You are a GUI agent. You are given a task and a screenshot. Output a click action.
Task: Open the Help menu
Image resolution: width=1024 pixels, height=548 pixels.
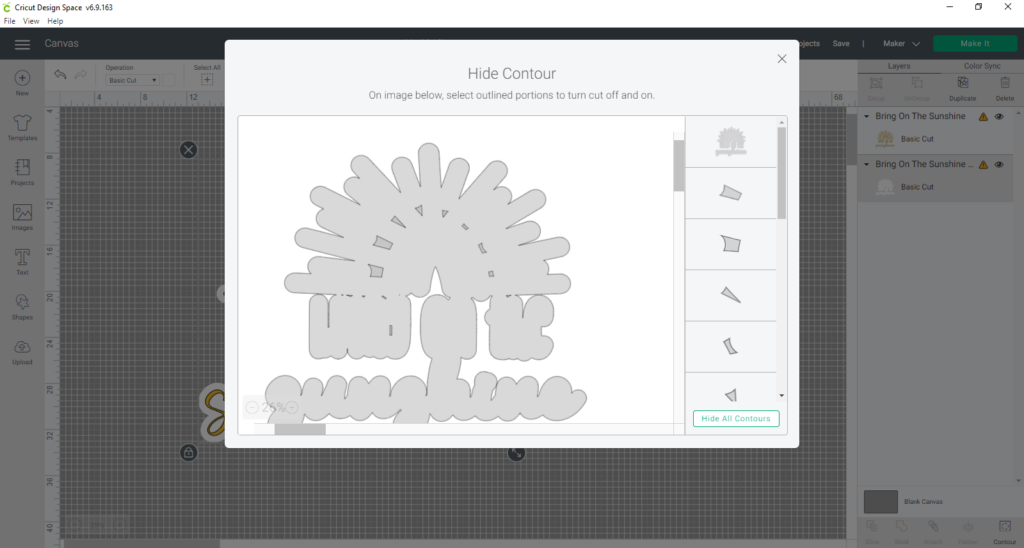coord(55,21)
